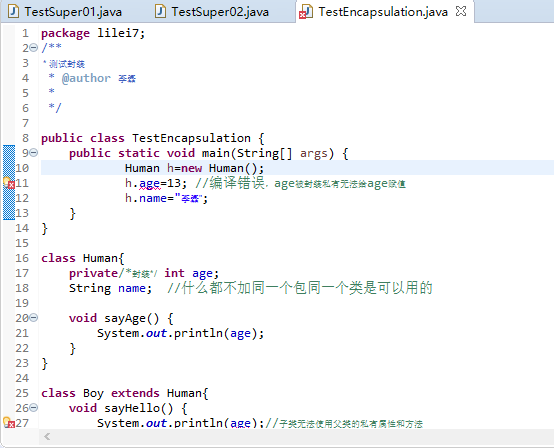Collapse the sayHello method fold at line 26

pyautogui.click(x=33, y=408)
